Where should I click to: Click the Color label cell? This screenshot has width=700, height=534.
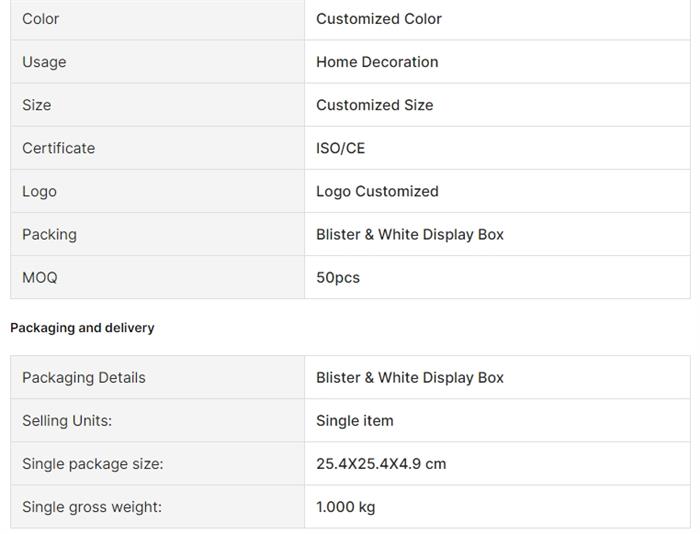[41, 19]
